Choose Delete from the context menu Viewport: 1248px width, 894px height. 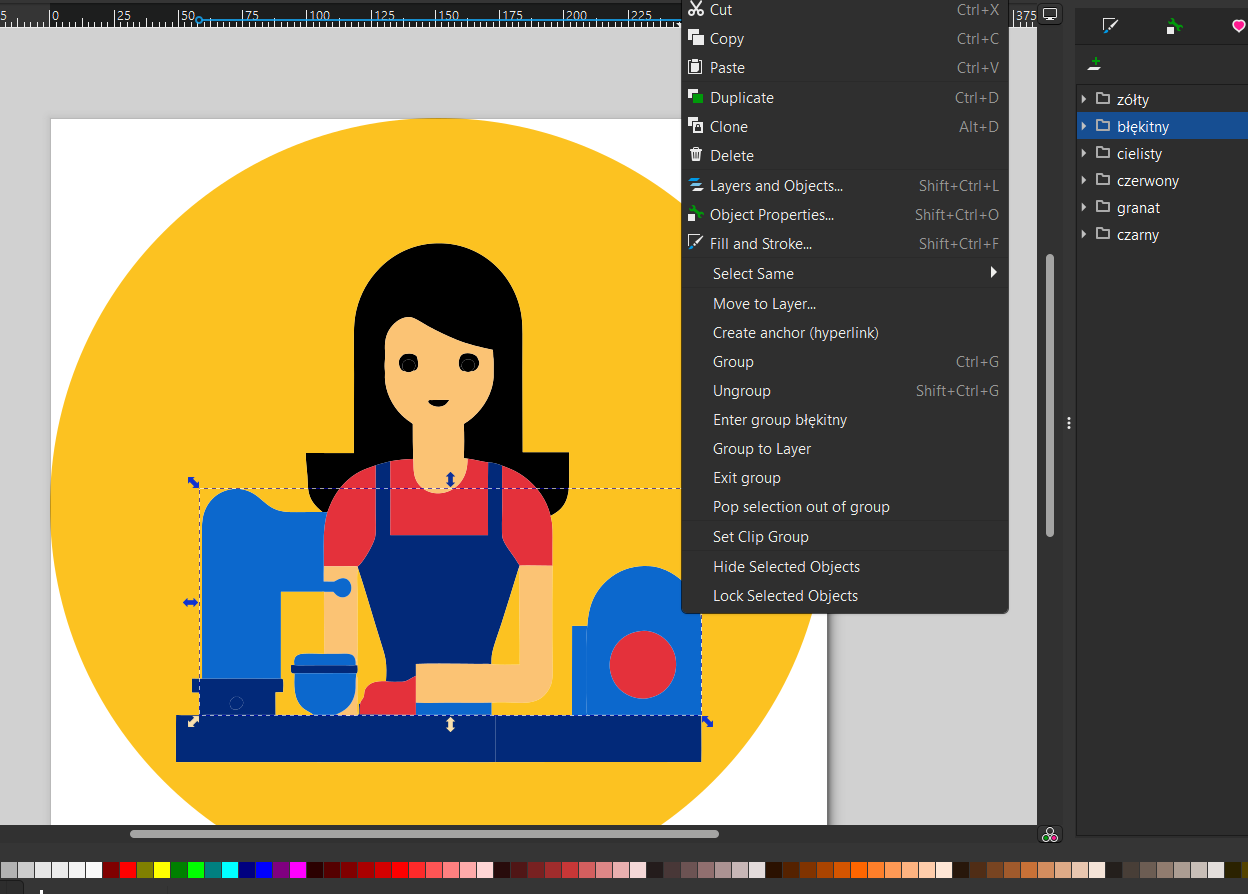pyautogui.click(x=845, y=156)
